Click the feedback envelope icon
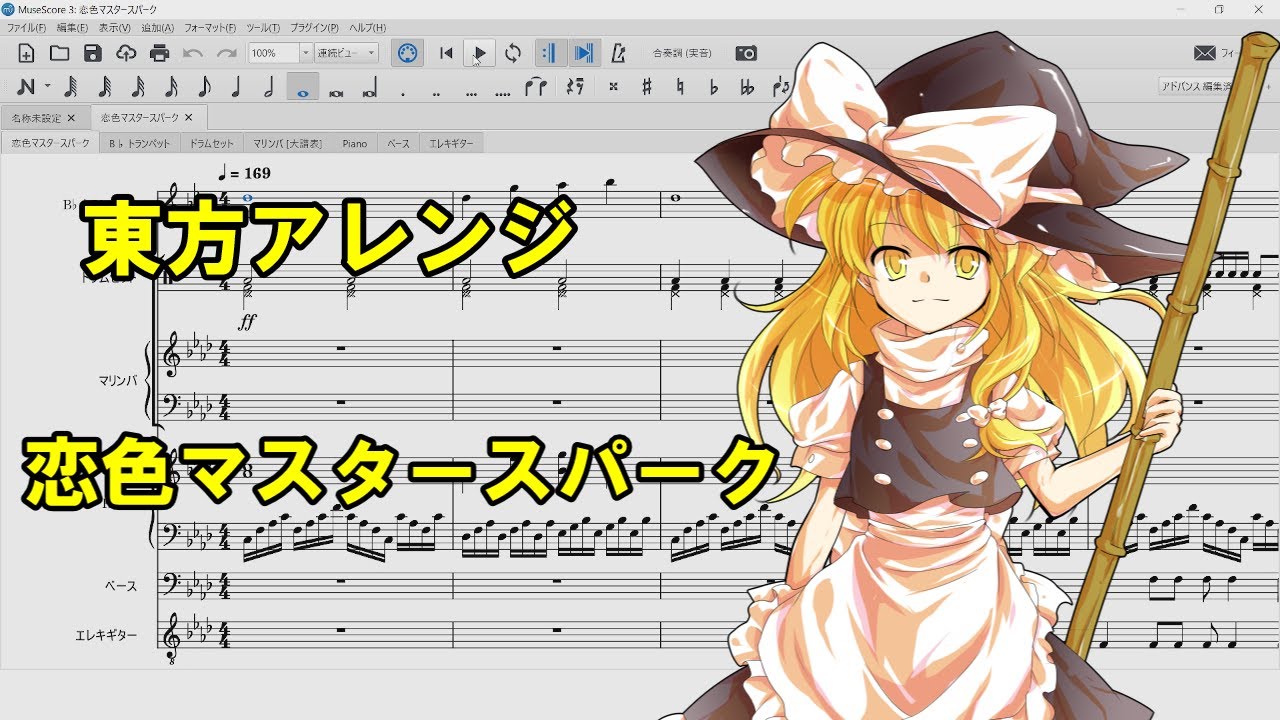This screenshot has width=1280, height=720. (x=1205, y=53)
